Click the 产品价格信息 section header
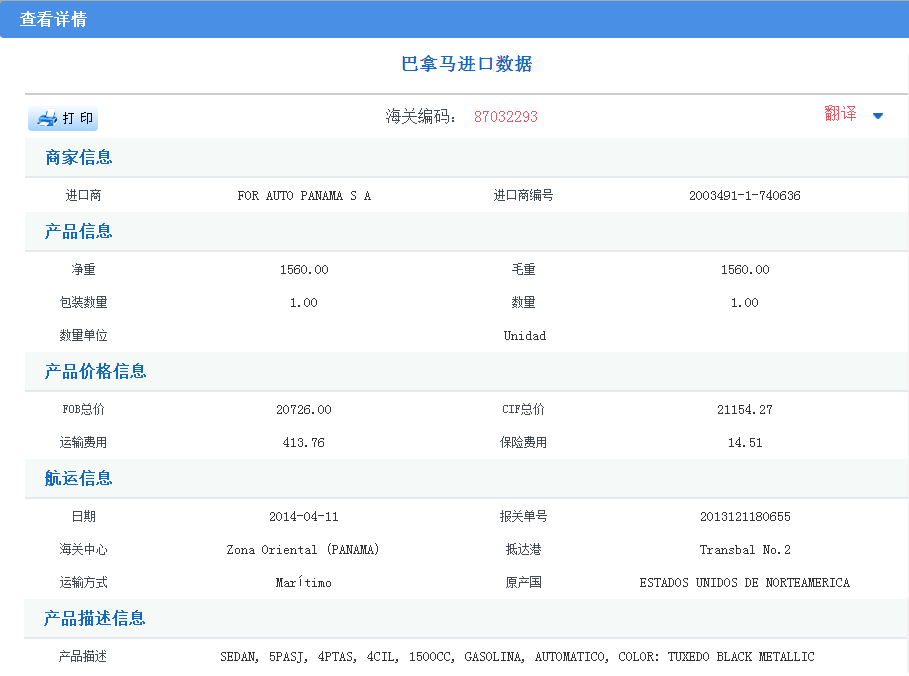This screenshot has width=909, height=676. (96, 372)
